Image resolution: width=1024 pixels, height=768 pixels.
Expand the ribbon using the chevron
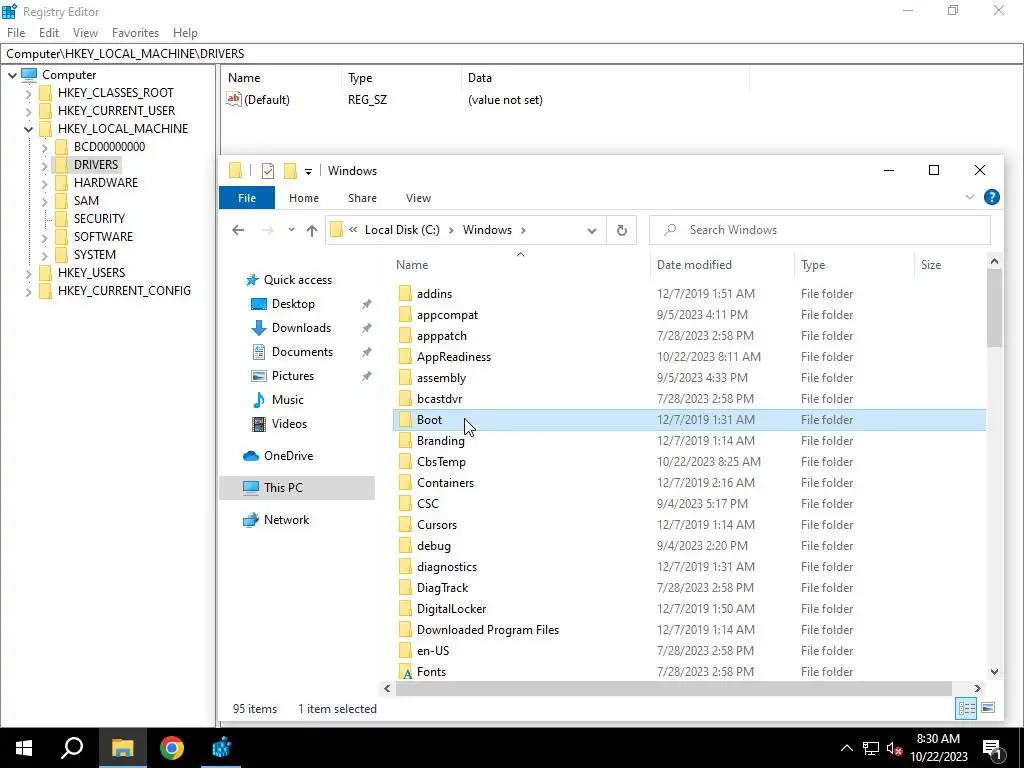(x=969, y=197)
